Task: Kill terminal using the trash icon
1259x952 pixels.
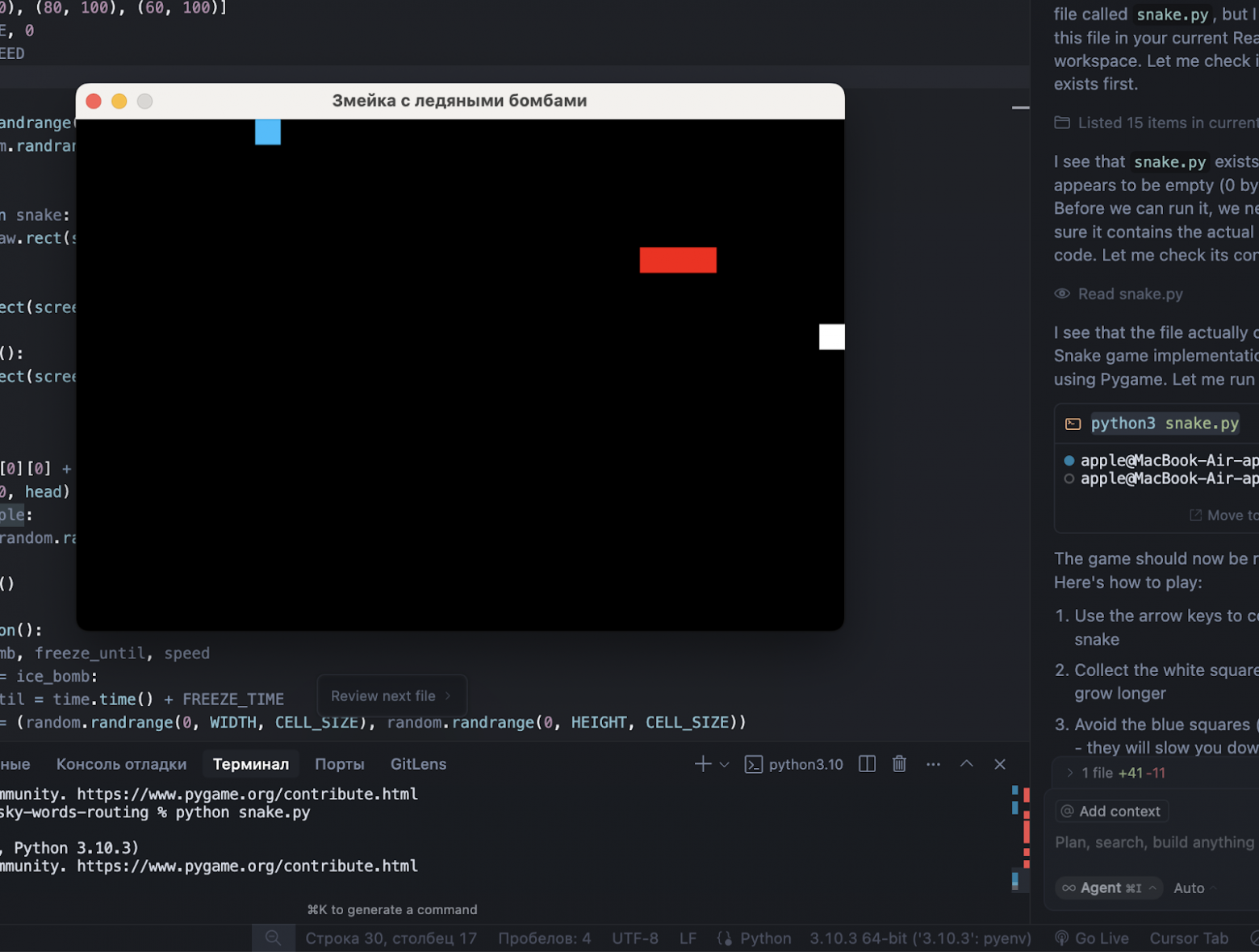Action: 899,764
